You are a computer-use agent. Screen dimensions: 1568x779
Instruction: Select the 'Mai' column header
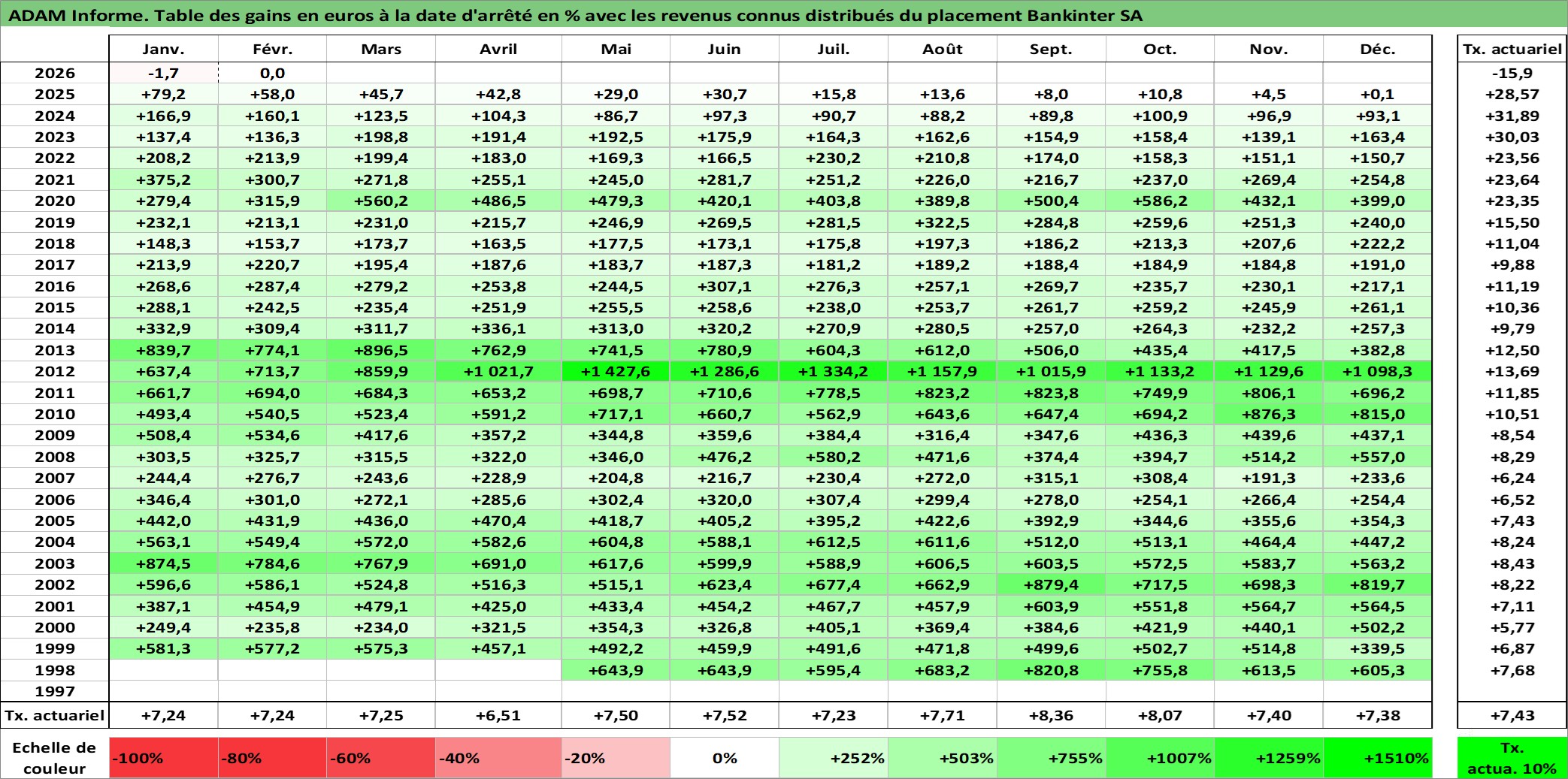(616, 49)
